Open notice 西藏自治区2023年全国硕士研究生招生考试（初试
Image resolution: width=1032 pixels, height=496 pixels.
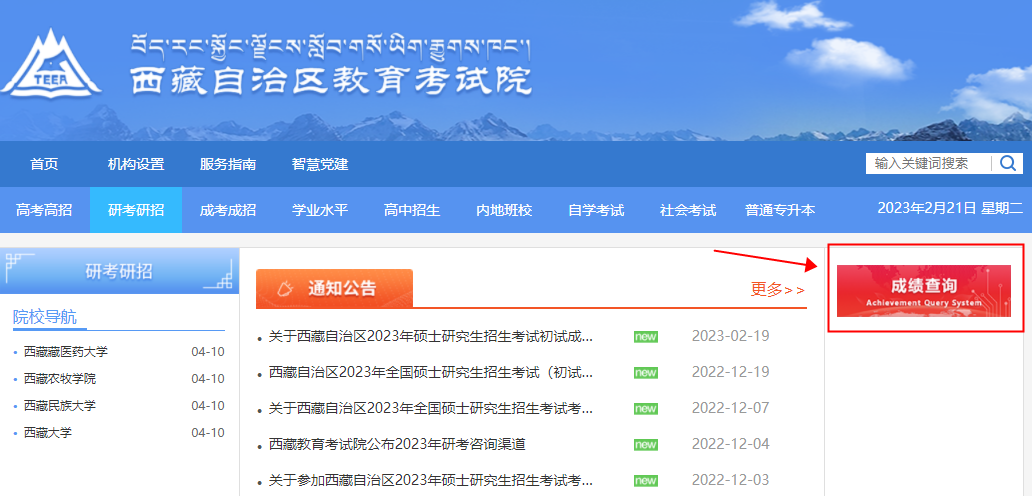pyautogui.click(x=430, y=372)
